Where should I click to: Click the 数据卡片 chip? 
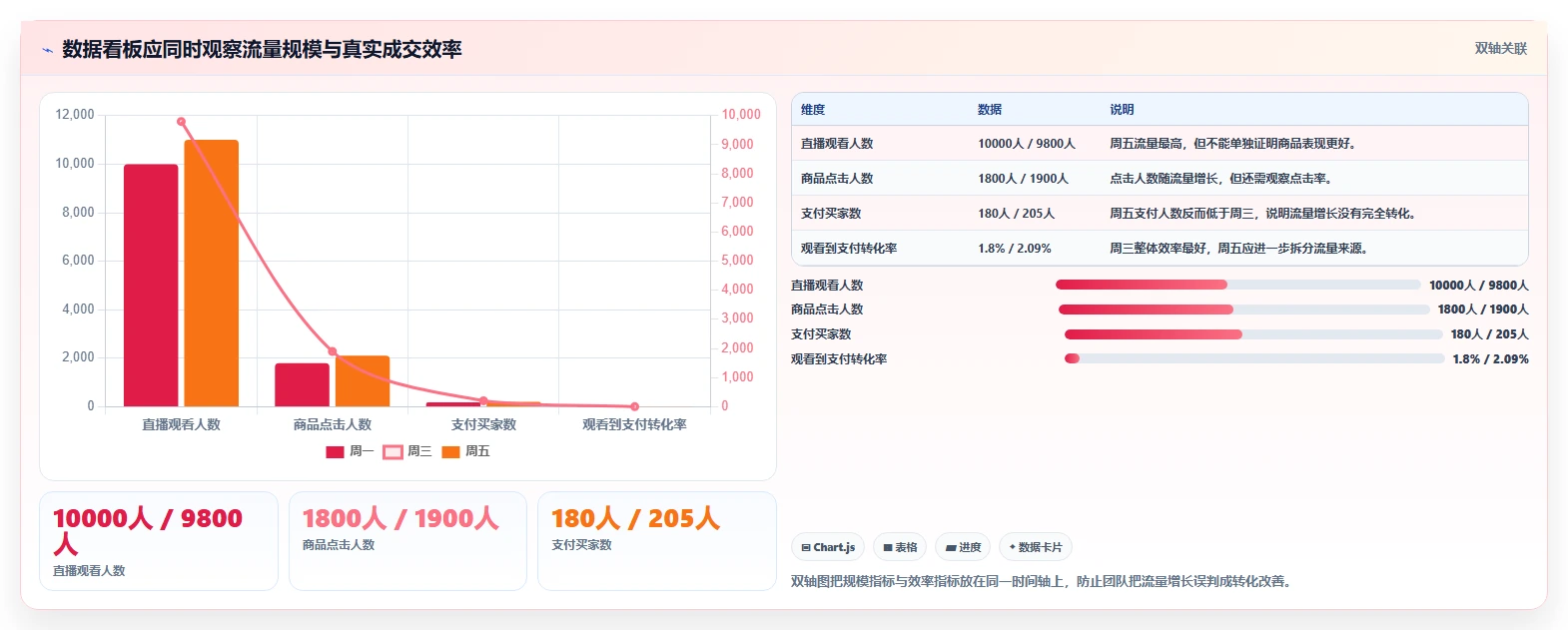click(x=1036, y=547)
